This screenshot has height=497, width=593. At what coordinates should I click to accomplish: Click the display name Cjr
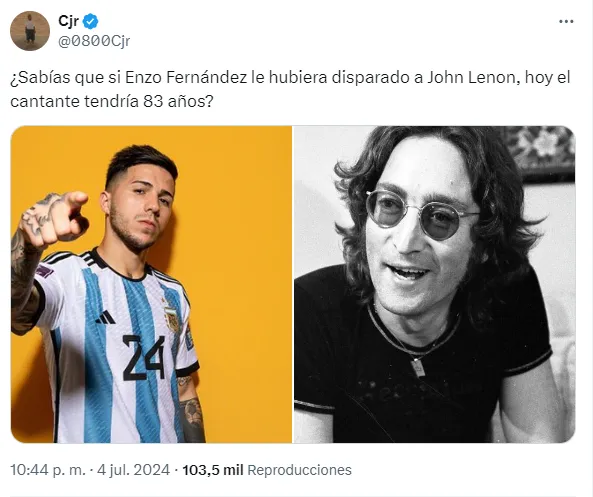pyautogui.click(x=68, y=21)
